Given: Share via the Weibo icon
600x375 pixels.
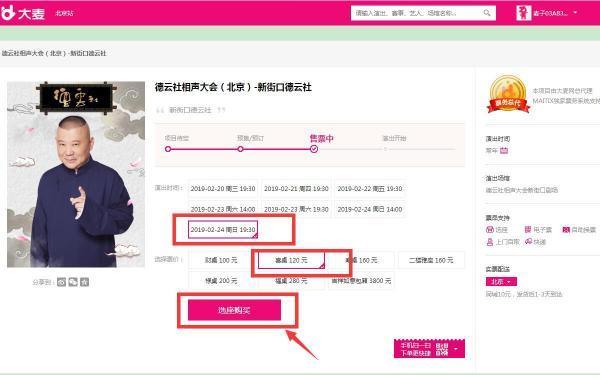Looking at the screenshot, I should point(62,282).
